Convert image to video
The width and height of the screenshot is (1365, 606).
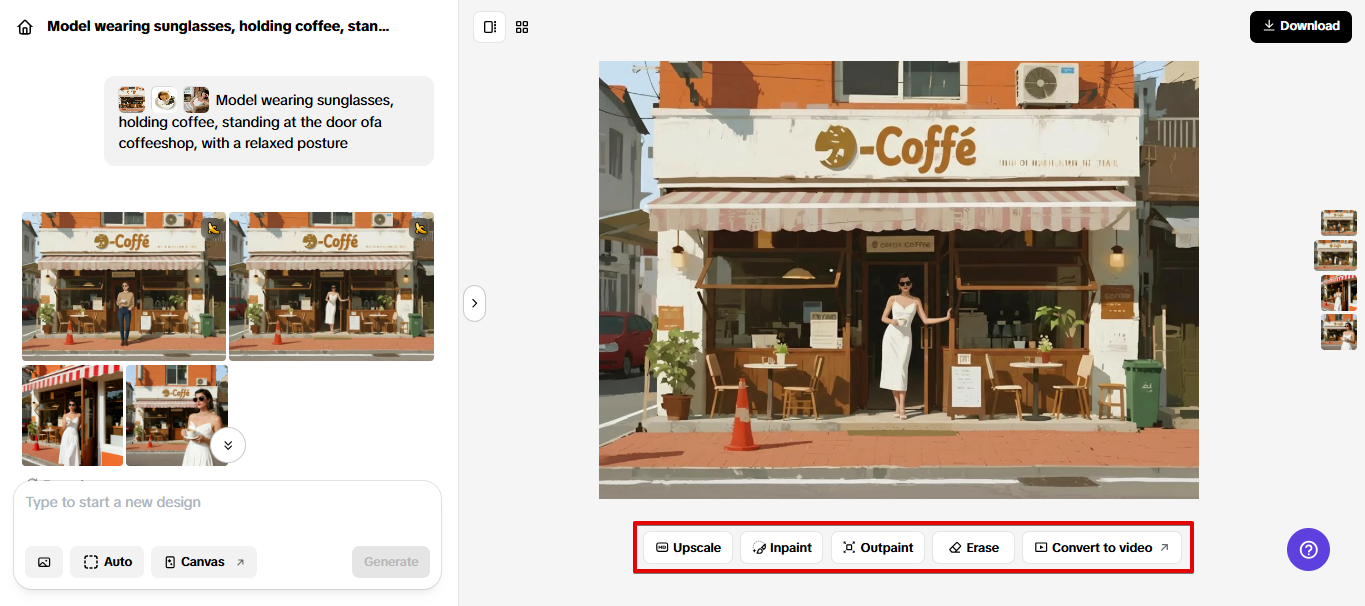click(1101, 548)
